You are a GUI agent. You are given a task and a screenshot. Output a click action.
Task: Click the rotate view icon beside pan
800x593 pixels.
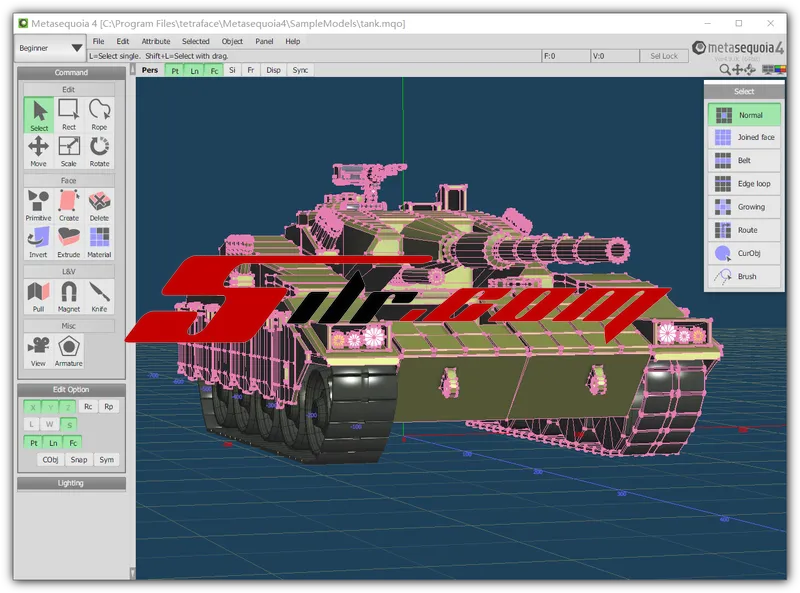pyautogui.click(x=750, y=70)
